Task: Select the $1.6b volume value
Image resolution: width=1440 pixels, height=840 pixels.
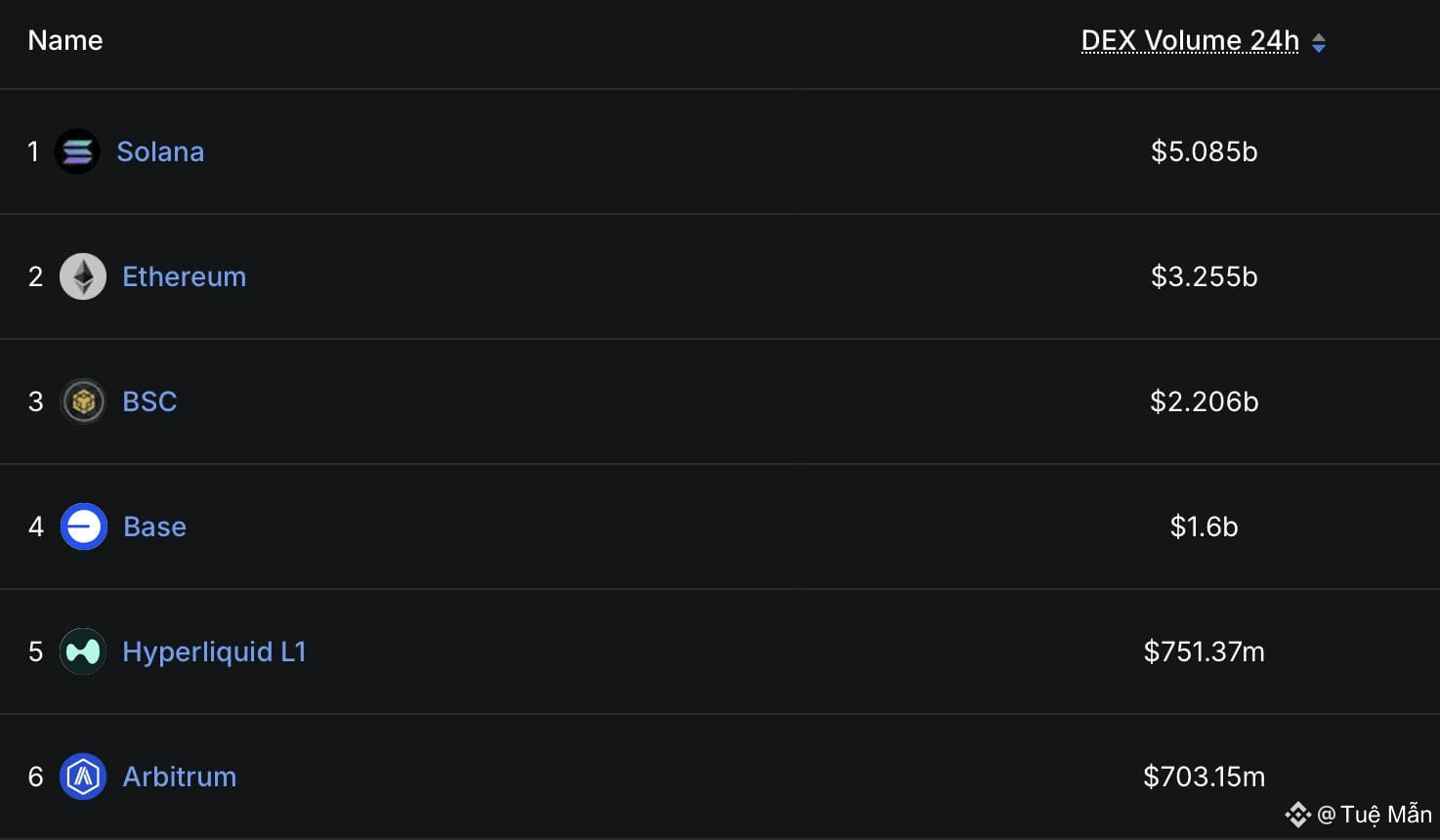Action: (x=1204, y=526)
